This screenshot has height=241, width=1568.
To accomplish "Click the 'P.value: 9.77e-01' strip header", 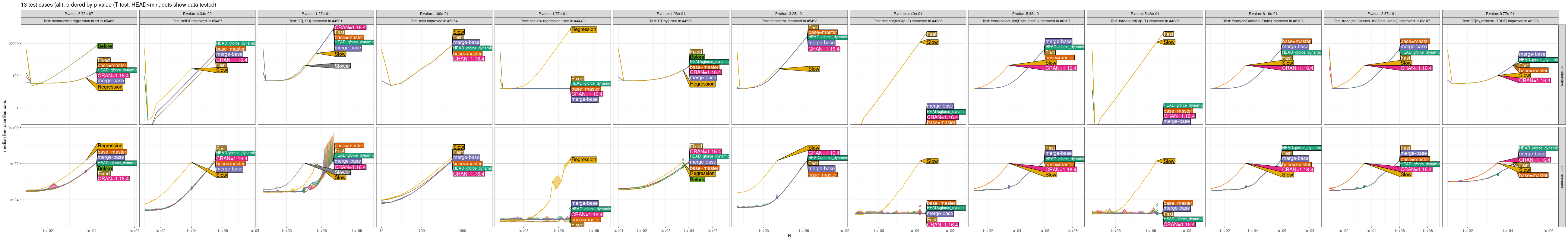I will 1500,13.
